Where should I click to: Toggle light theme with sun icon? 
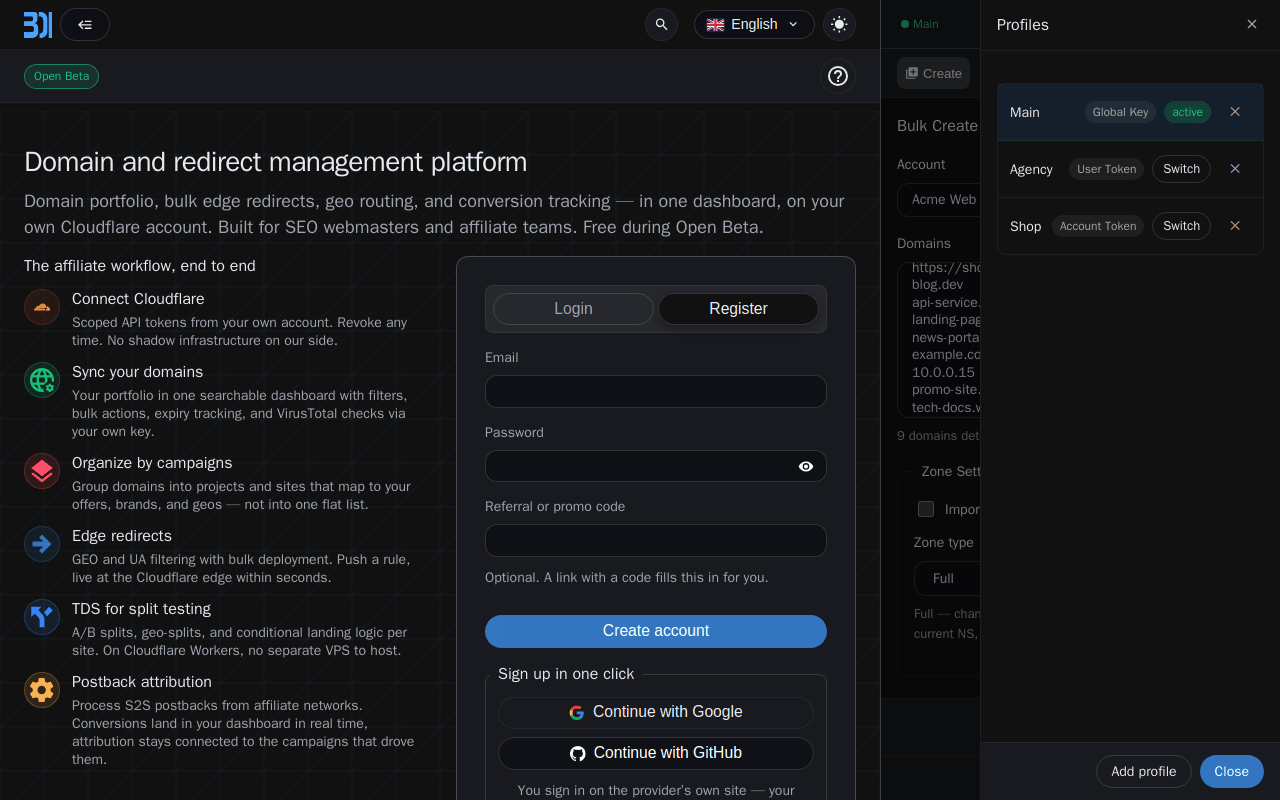pyautogui.click(x=839, y=25)
